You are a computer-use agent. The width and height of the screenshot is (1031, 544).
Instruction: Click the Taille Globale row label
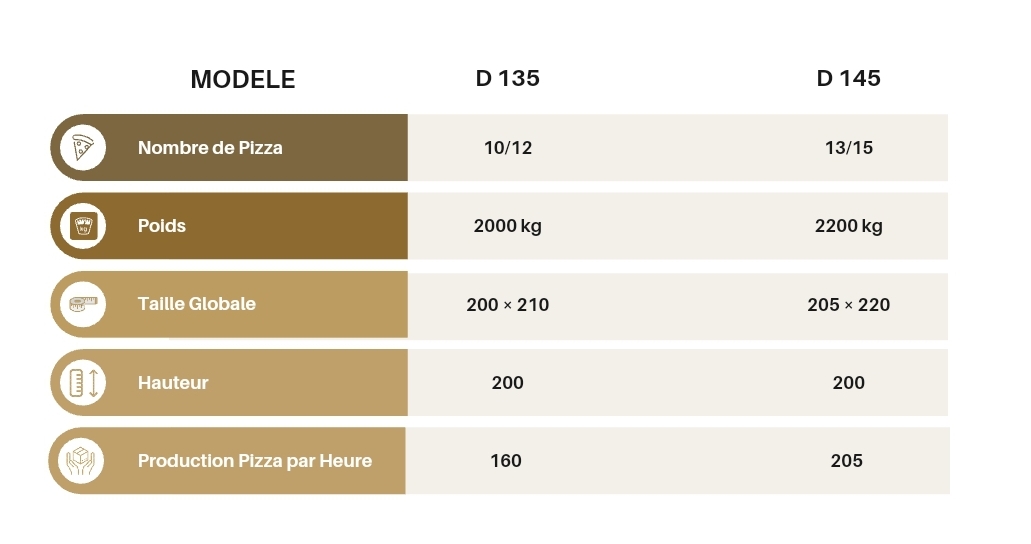click(x=197, y=304)
